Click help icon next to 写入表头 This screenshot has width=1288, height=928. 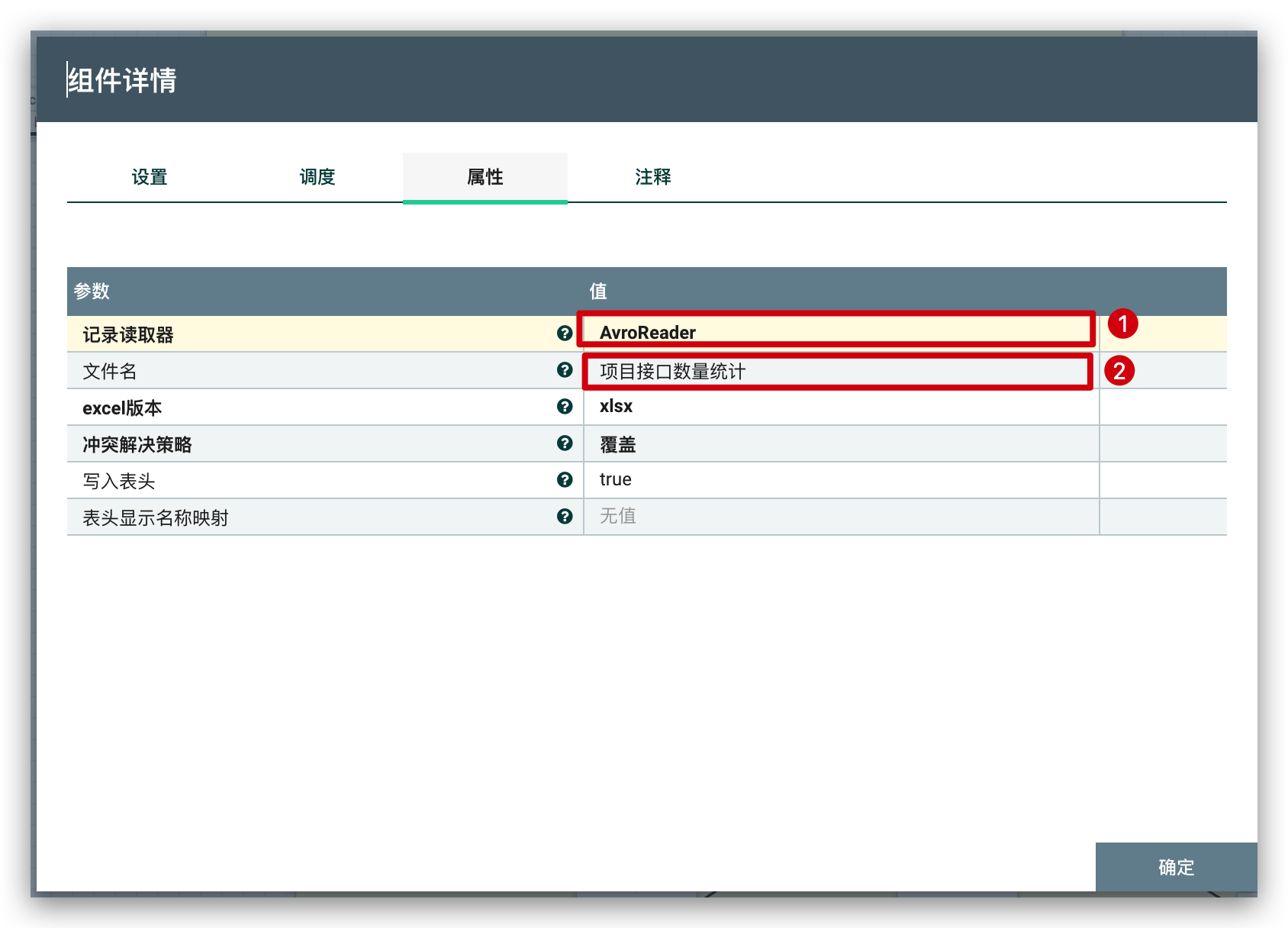point(565,480)
